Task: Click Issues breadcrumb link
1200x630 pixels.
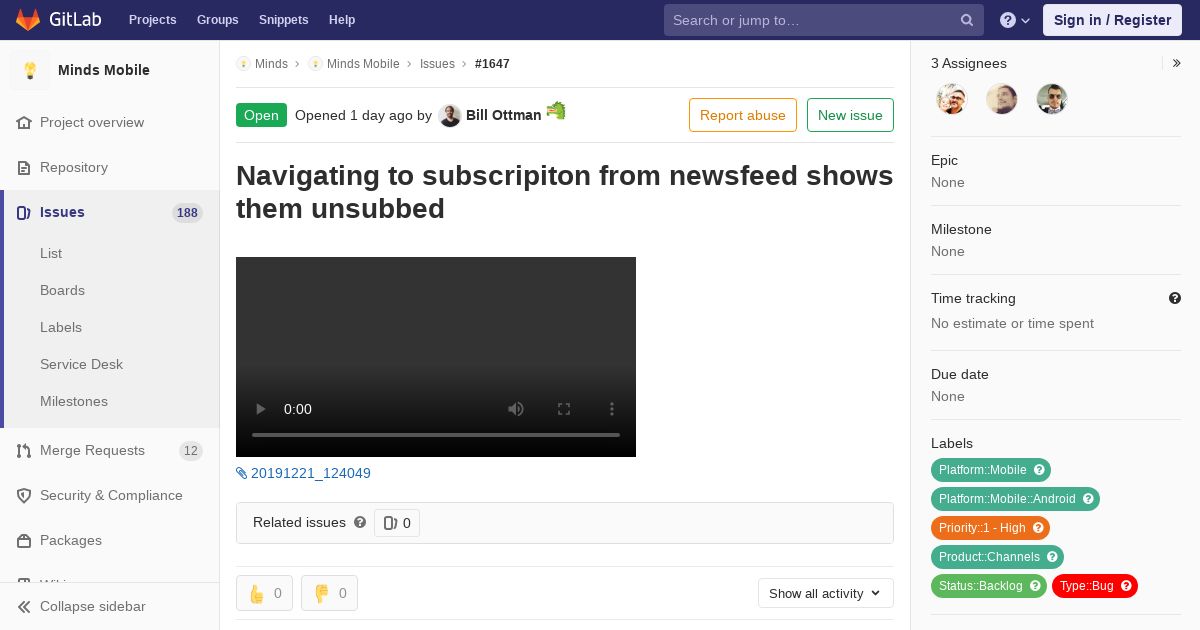Action: click(x=437, y=64)
